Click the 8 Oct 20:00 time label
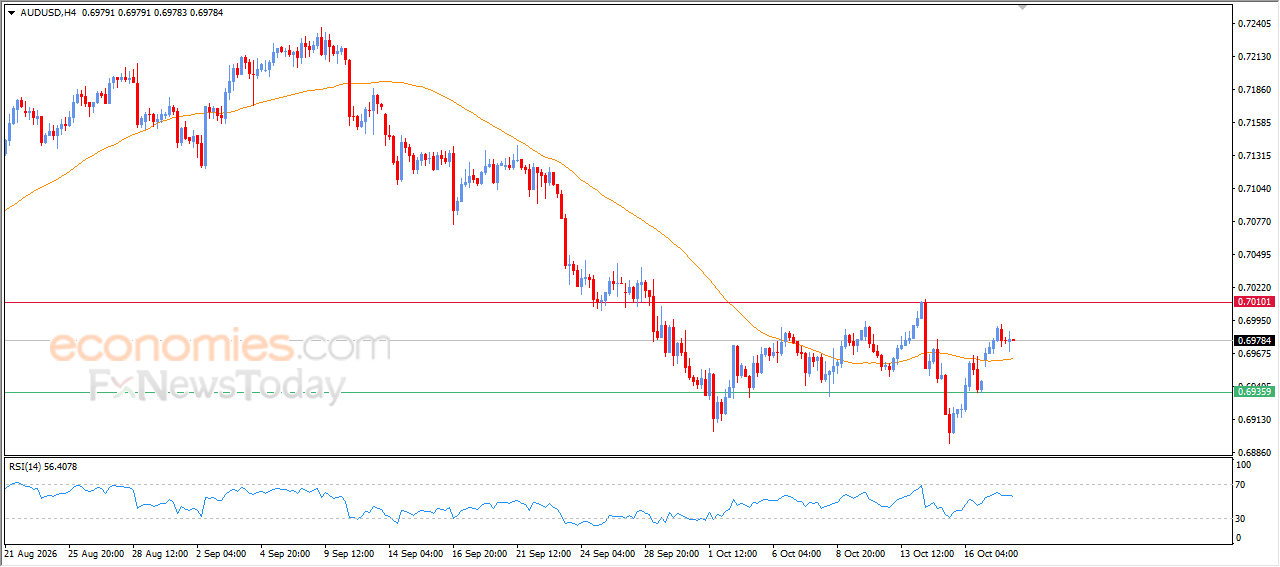 point(863,553)
